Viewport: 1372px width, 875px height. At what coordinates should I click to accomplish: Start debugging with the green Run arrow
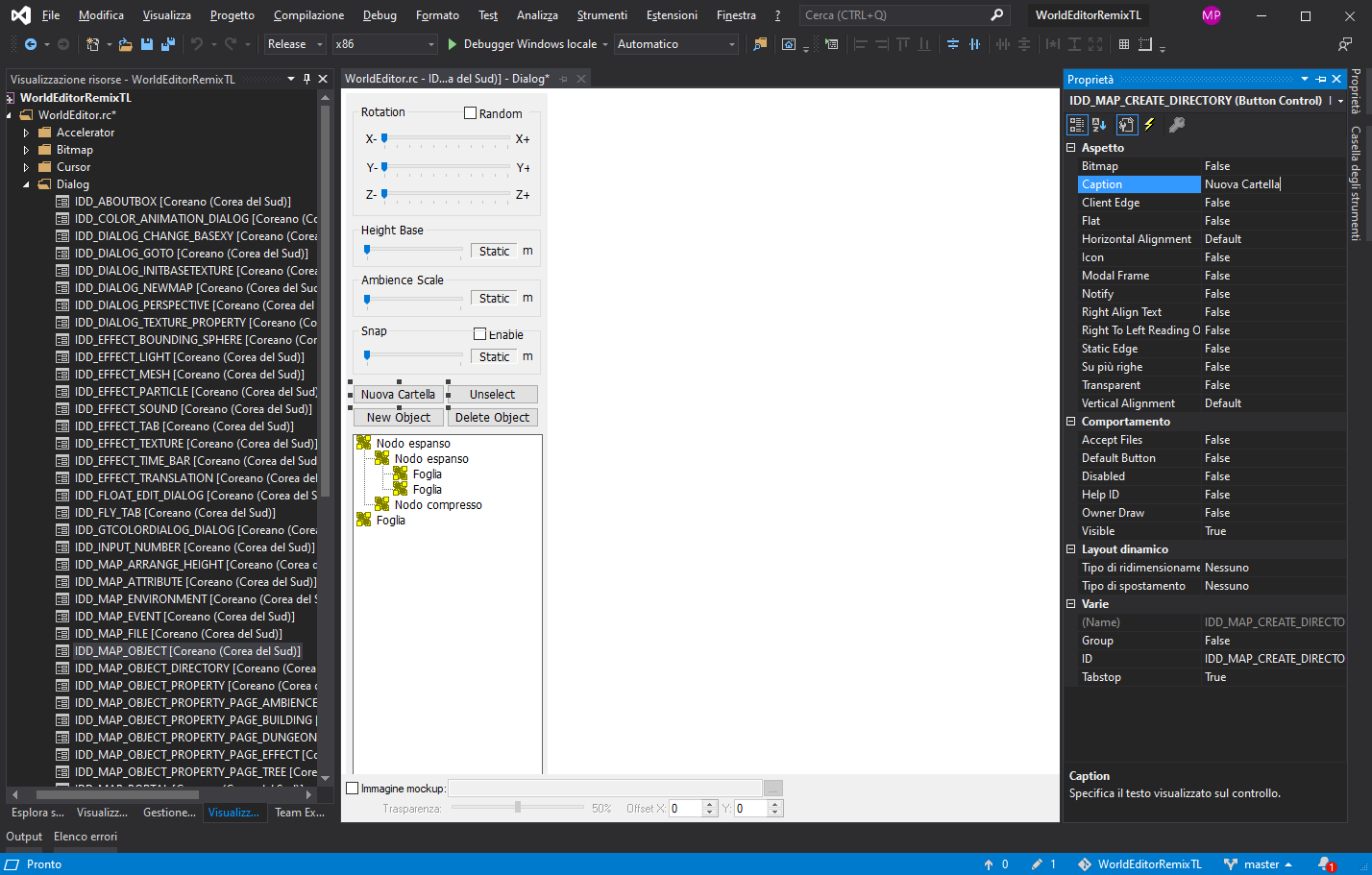click(452, 43)
